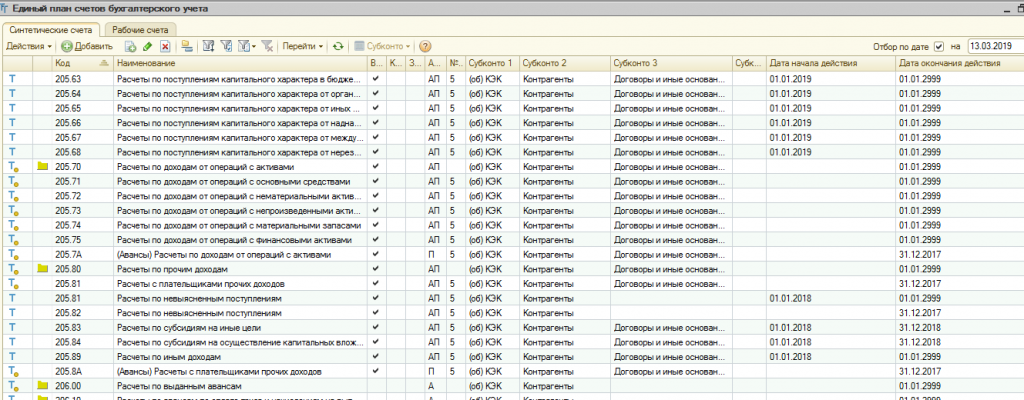Click the set filter funnel icon

tap(208, 46)
